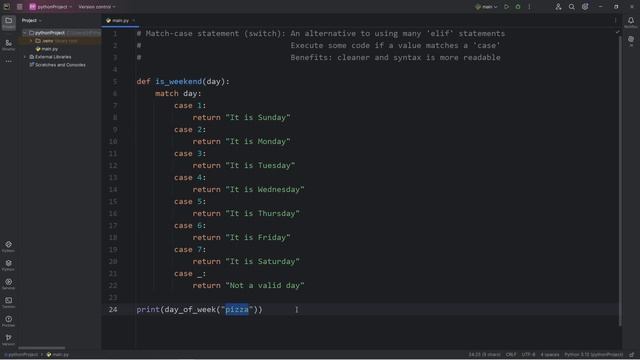Change UTF-8 file encoding
The image size is (640, 360).
point(528,355)
